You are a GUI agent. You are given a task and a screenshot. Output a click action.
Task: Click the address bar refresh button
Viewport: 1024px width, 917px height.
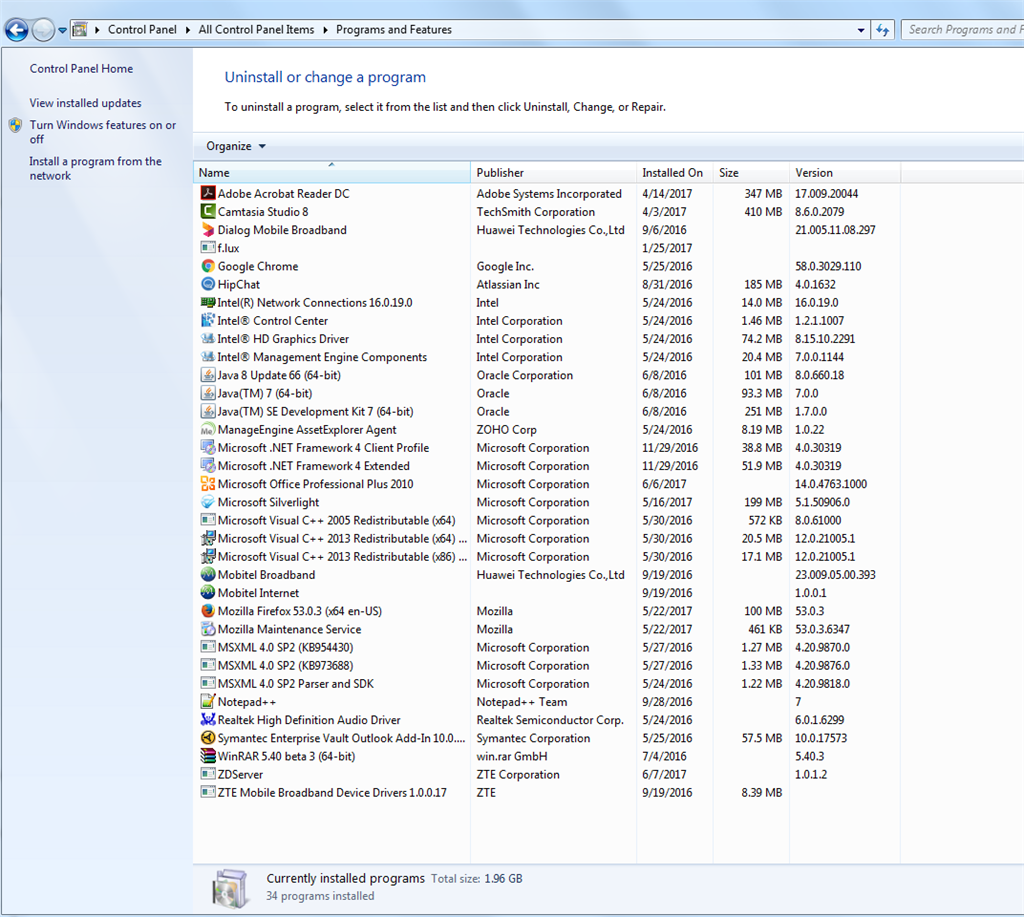(x=882, y=29)
